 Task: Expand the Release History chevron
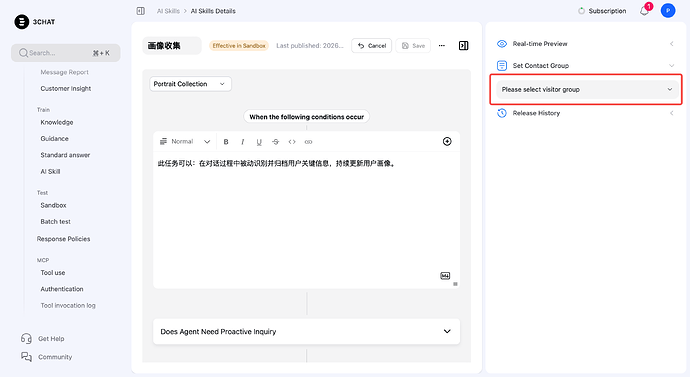click(x=672, y=113)
